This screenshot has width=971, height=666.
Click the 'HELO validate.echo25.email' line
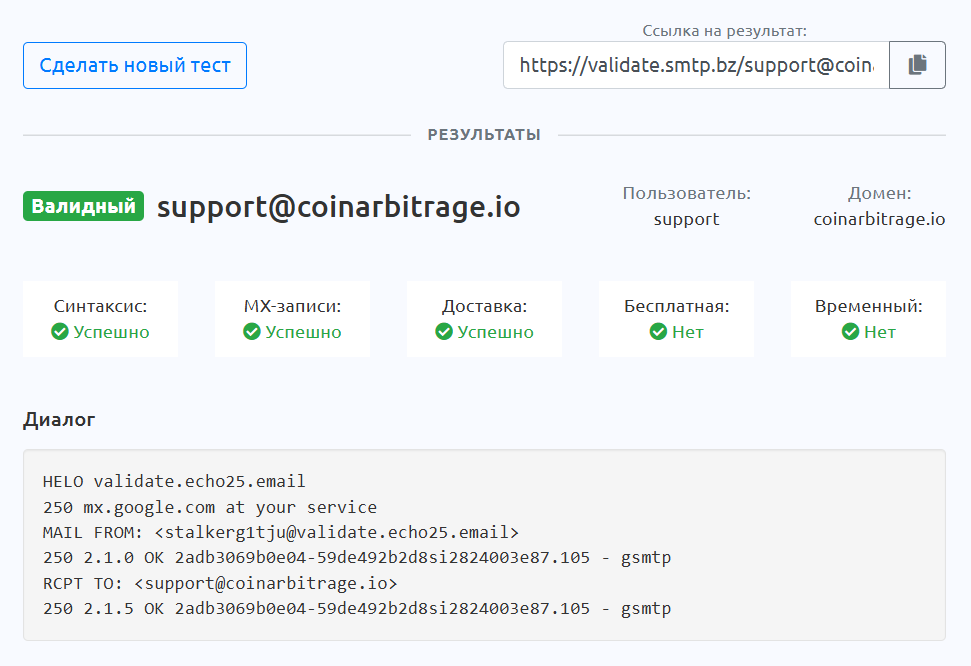point(174,481)
